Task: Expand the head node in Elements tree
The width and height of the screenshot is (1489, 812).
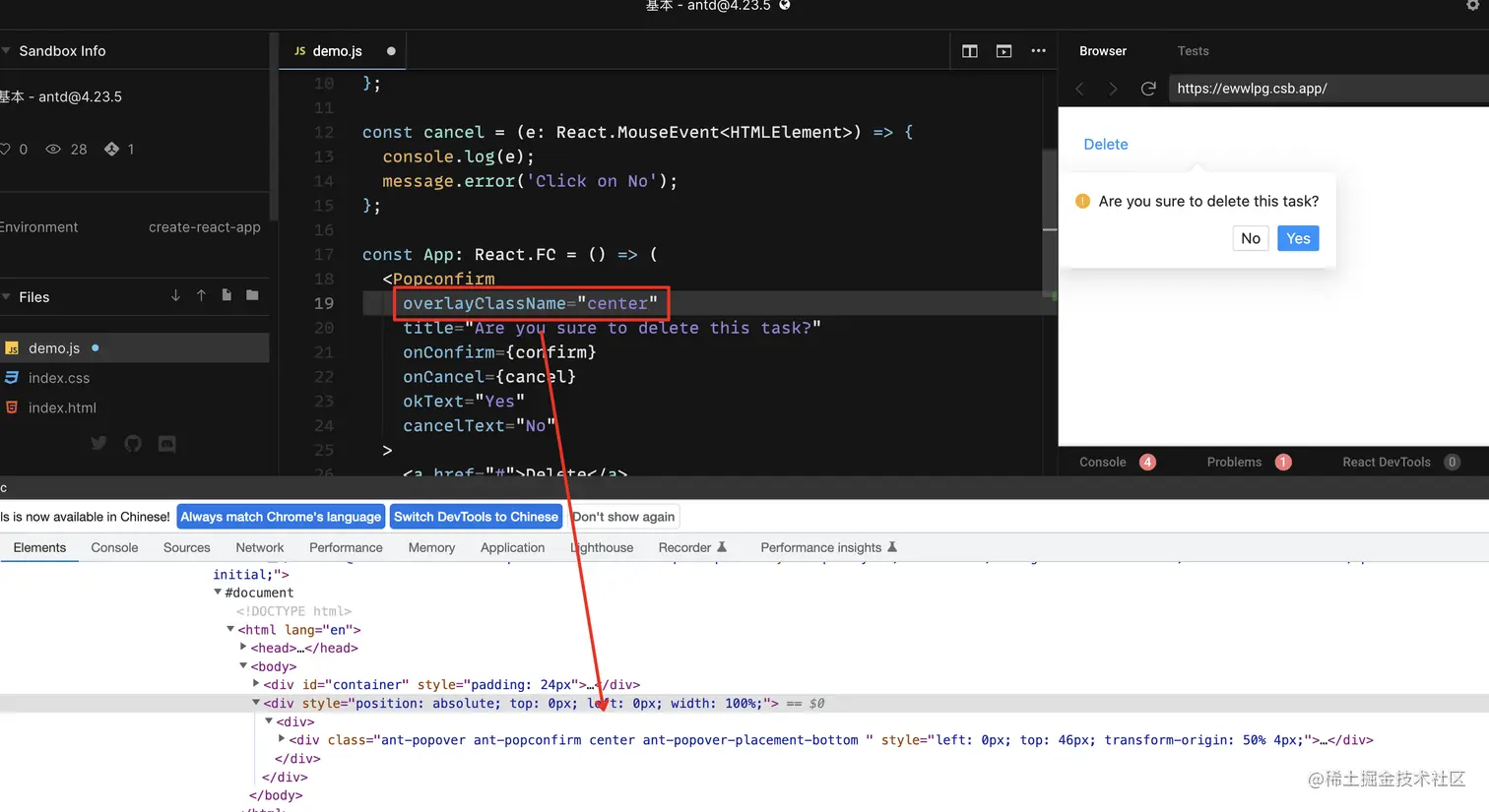Action: coord(243,647)
